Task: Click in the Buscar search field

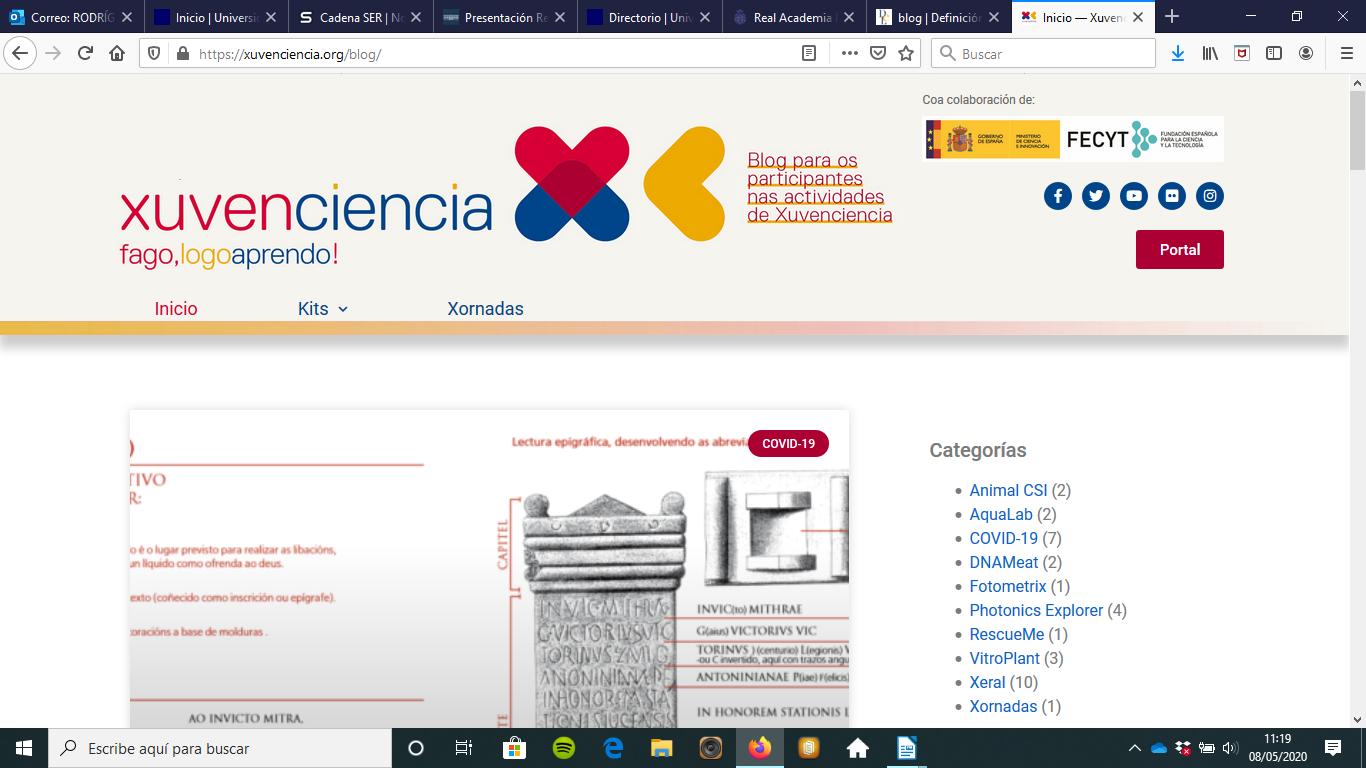Action: click(x=1050, y=54)
